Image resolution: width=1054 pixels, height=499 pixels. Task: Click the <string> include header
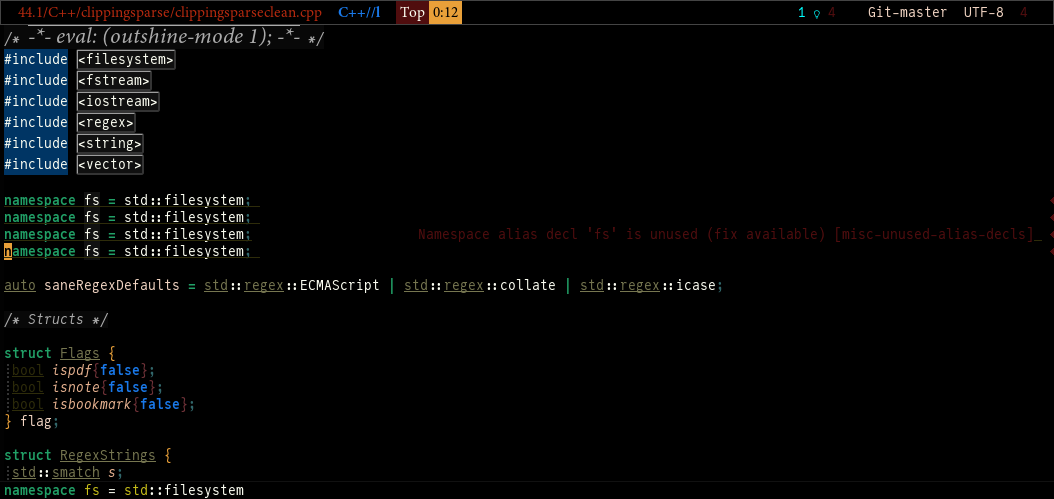(110, 143)
